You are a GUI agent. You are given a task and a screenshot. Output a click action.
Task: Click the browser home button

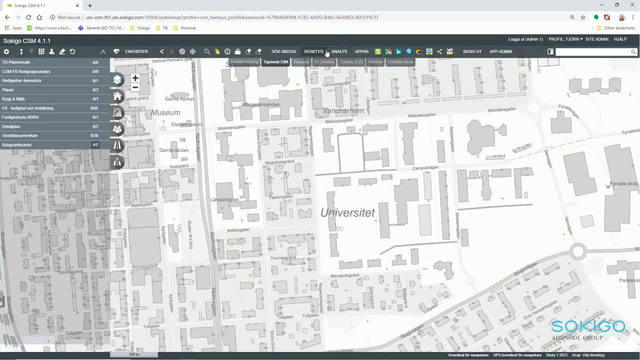coord(39,18)
